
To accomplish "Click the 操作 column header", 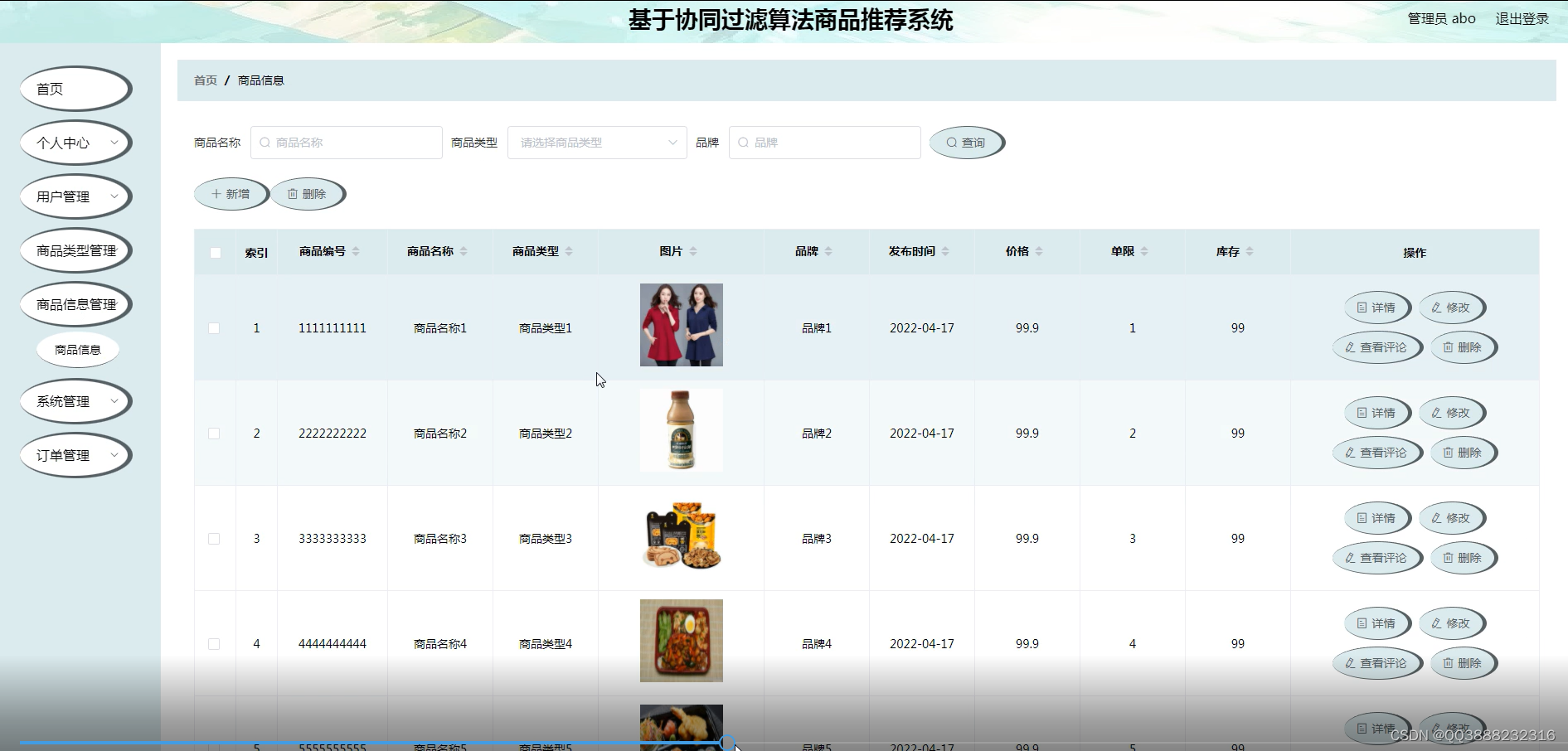I will point(1415,253).
